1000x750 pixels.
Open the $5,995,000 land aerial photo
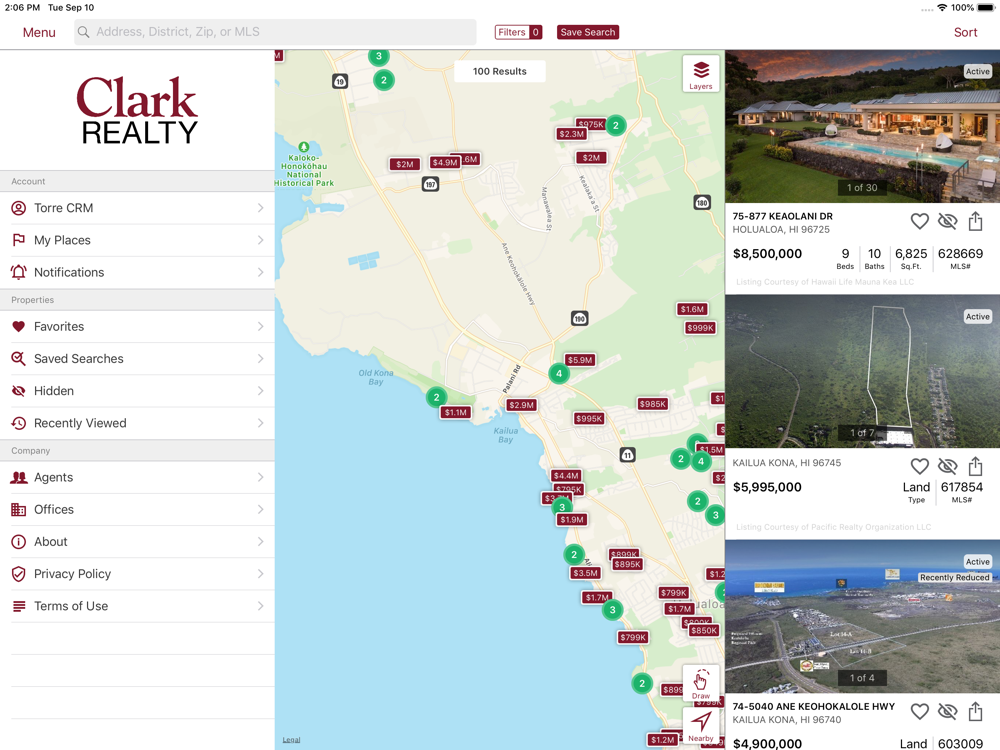pyautogui.click(x=862, y=371)
